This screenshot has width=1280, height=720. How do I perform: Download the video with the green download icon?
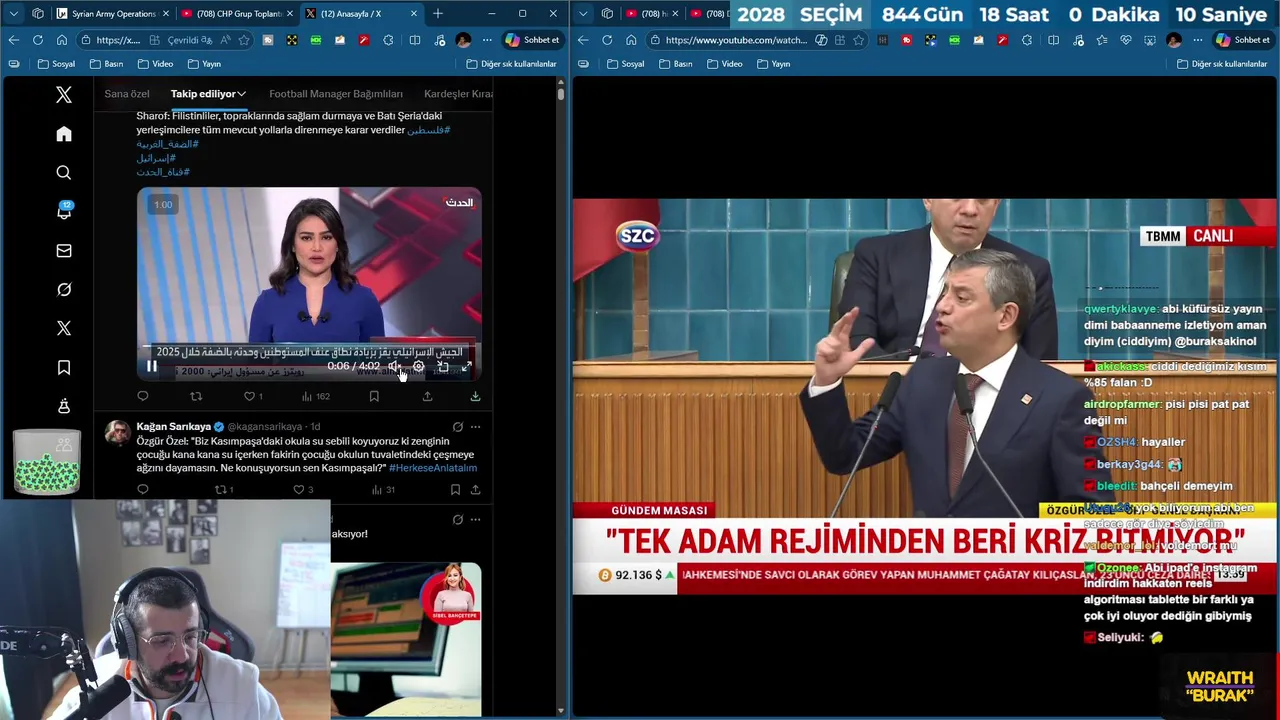click(475, 396)
